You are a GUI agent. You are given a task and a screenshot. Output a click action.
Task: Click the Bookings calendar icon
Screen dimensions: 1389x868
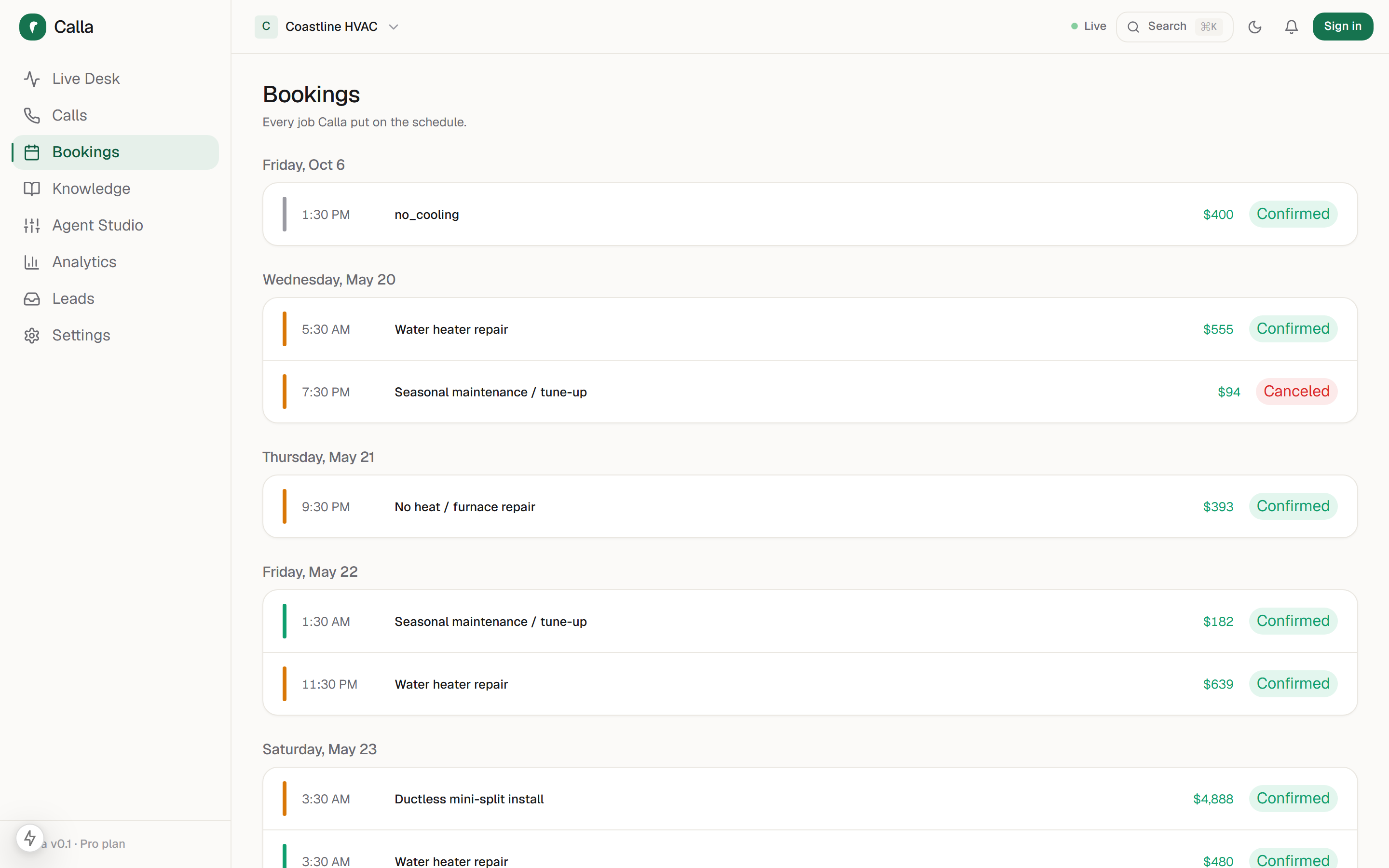tap(32, 152)
